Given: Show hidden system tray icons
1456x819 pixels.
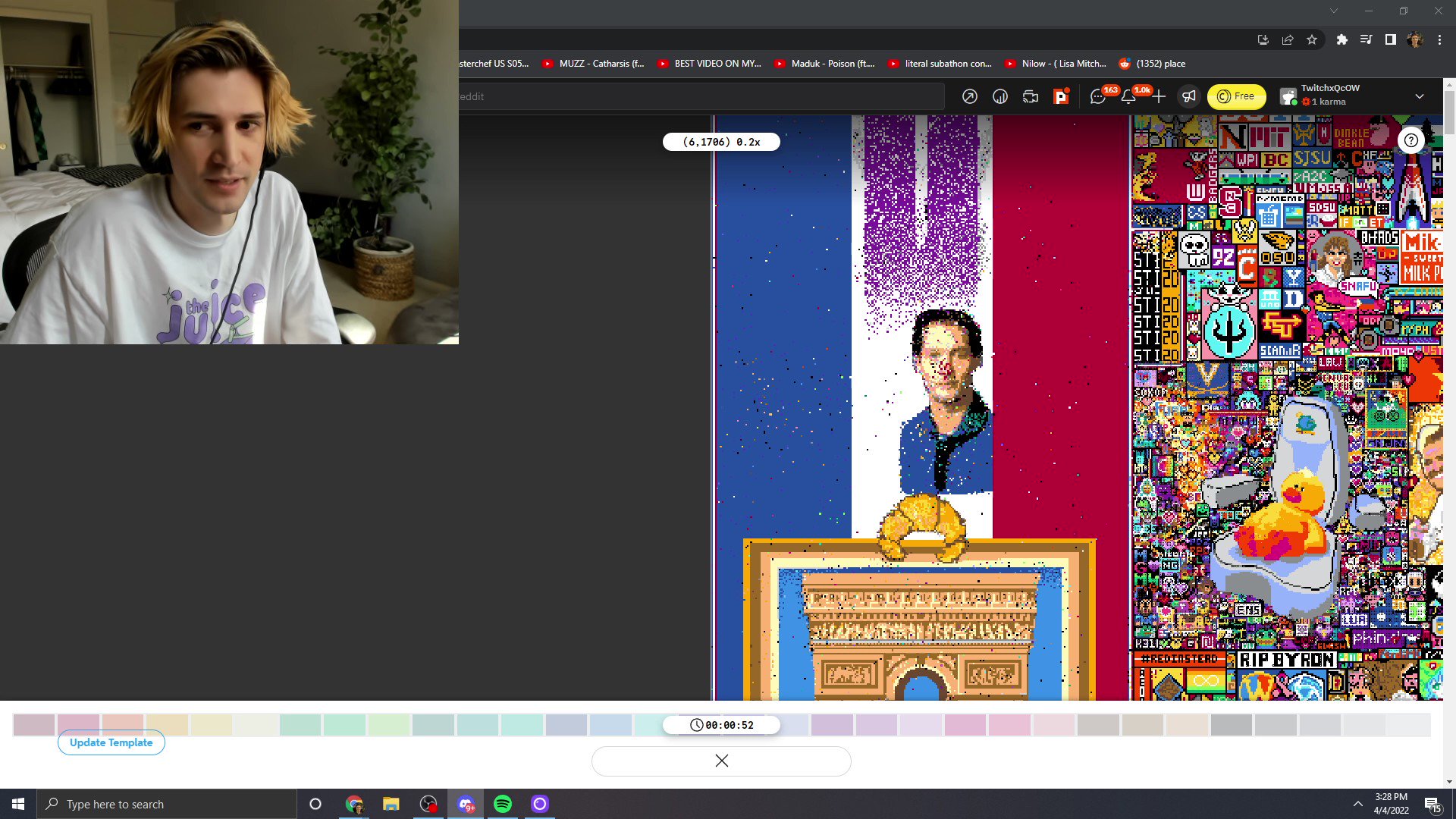Looking at the screenshot, I should pyautogui.click(x=1357, y=804).
